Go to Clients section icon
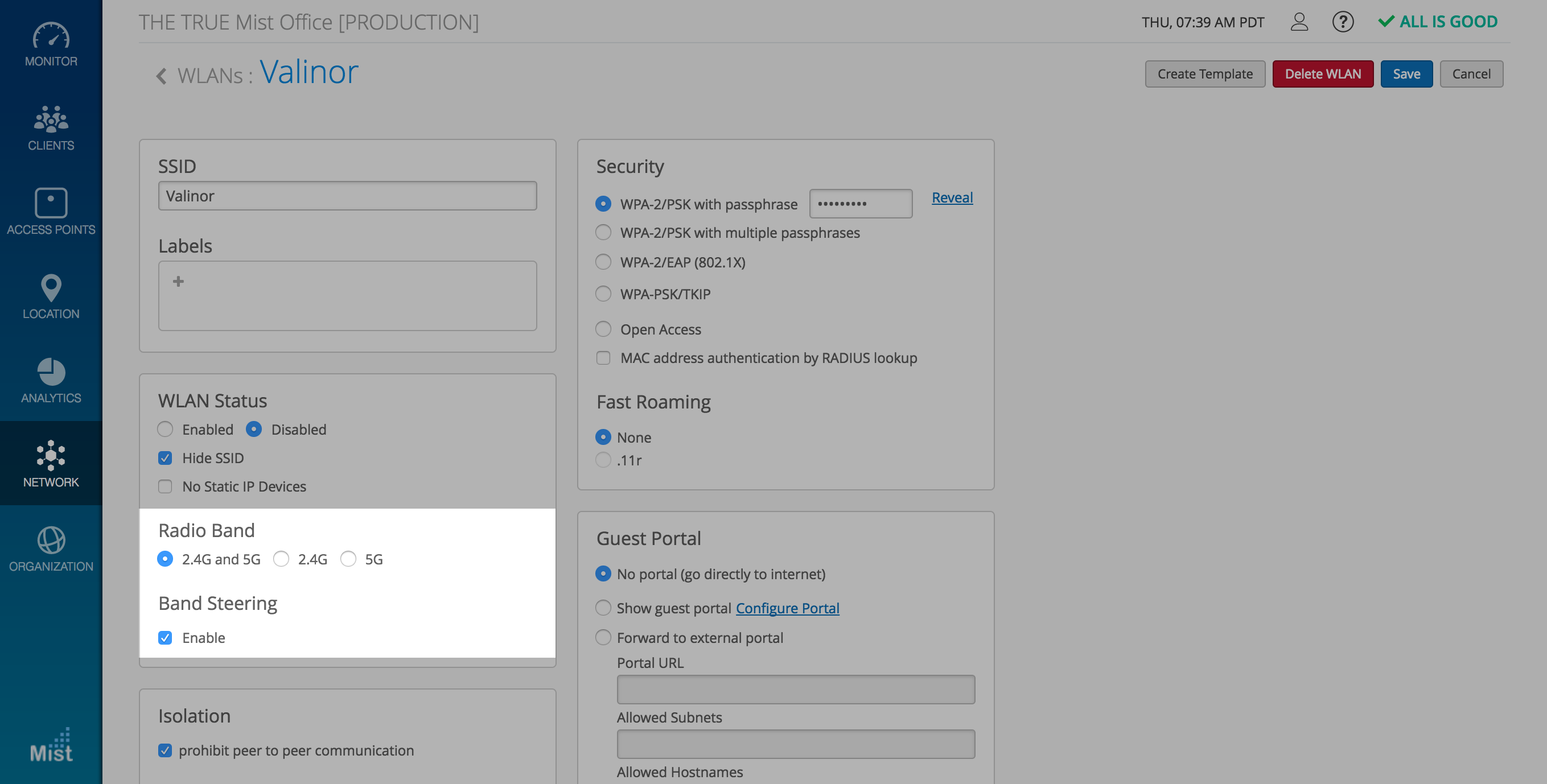This screenshot has width=1547, height=784. pyautogui.click(x=51, y=119)
